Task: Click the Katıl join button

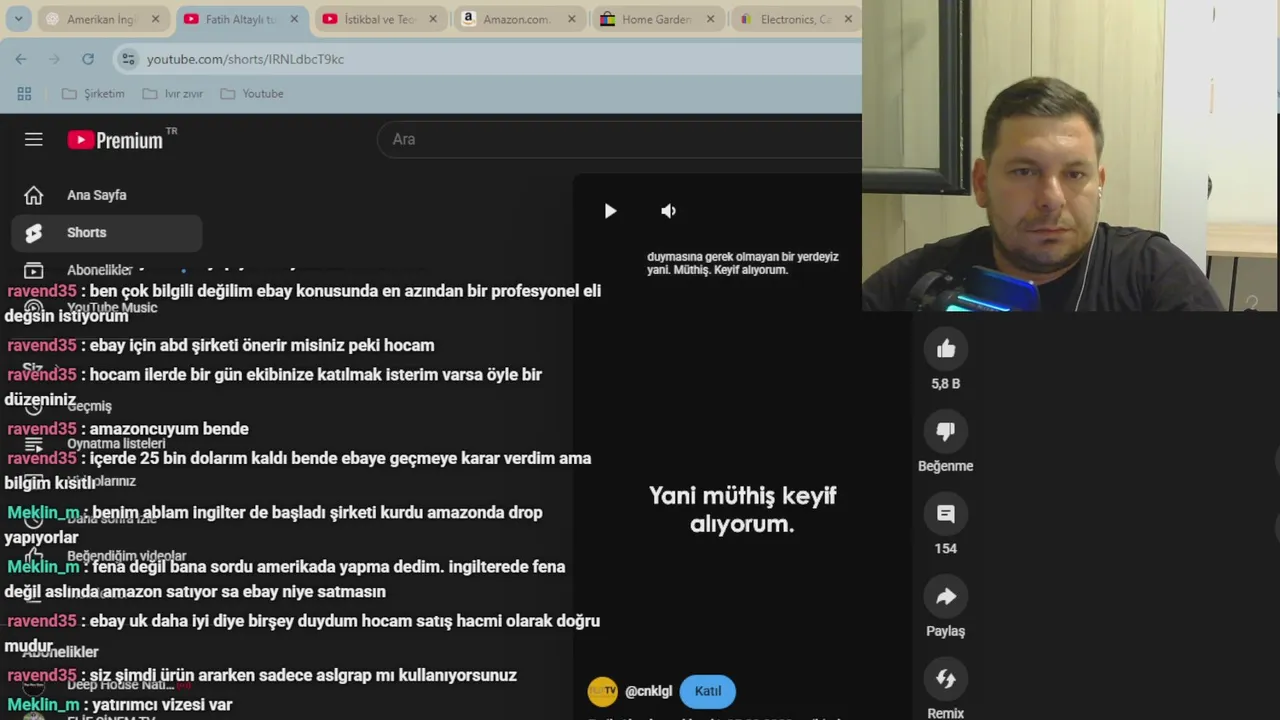Action: pyautogui.click(x=708, y=691)
